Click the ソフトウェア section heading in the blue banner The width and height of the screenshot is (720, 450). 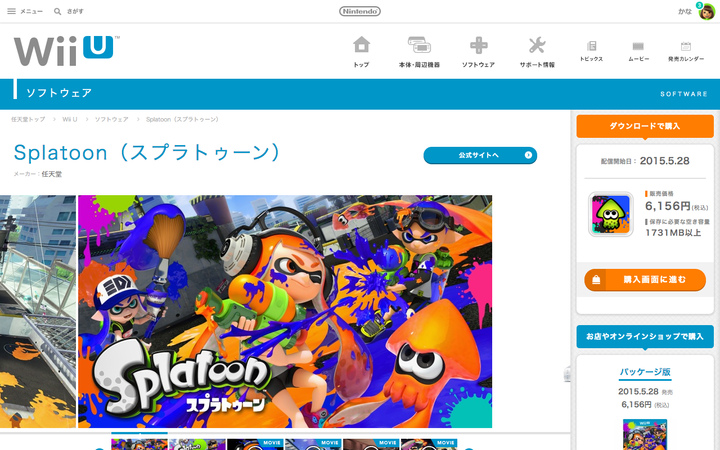click(59, 93)
